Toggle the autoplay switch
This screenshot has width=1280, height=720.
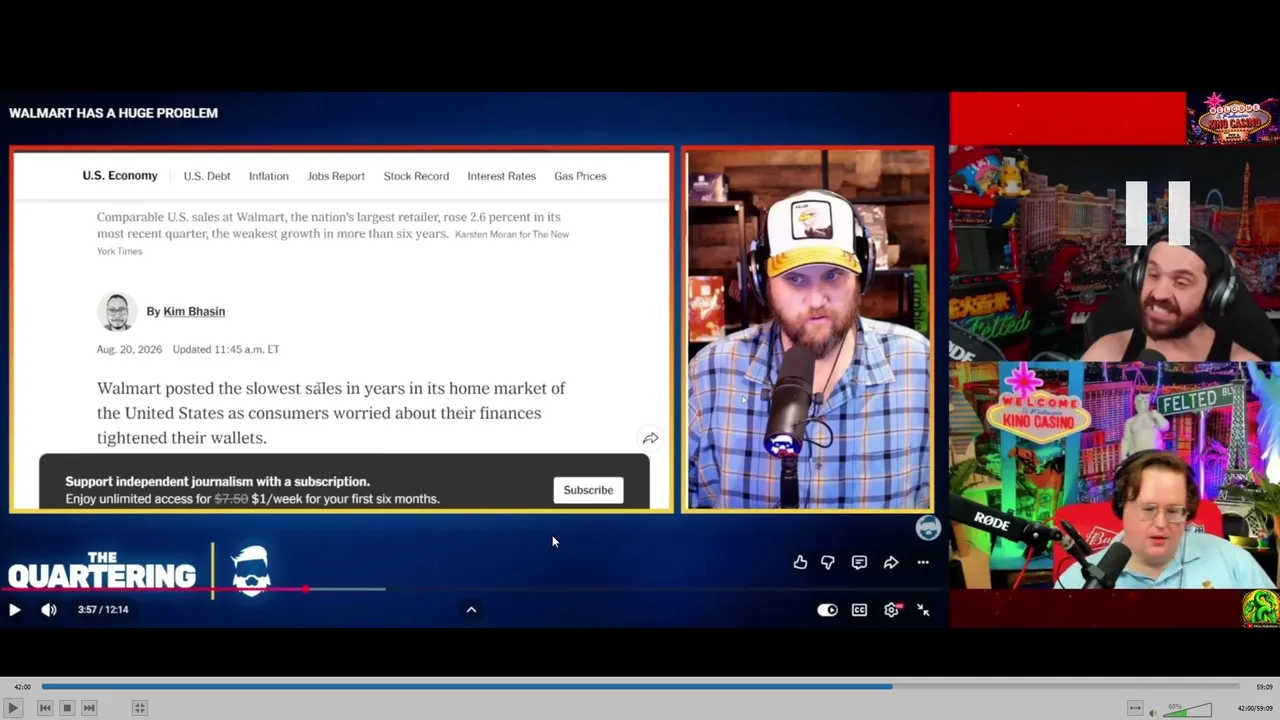click(x=827, y=610)
